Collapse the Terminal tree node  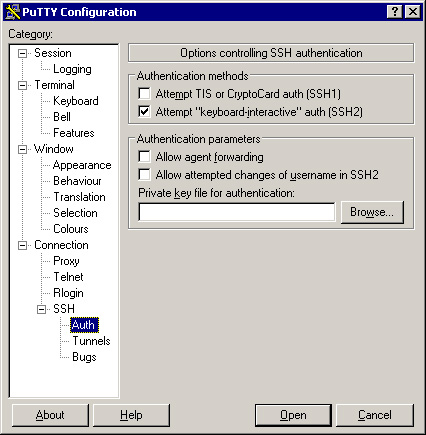pos(22,85)
